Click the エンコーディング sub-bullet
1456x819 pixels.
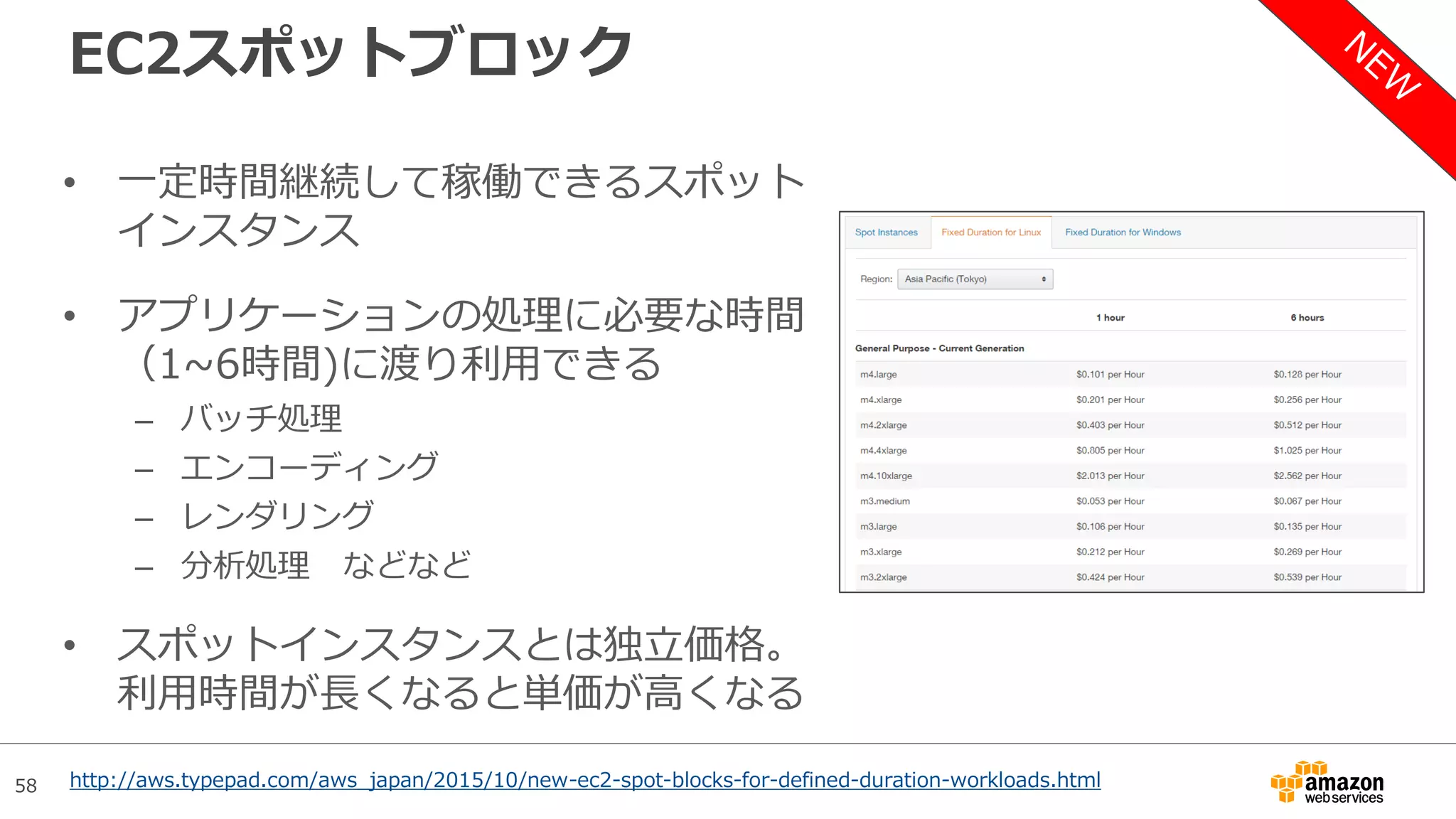[x=309, y=467]
